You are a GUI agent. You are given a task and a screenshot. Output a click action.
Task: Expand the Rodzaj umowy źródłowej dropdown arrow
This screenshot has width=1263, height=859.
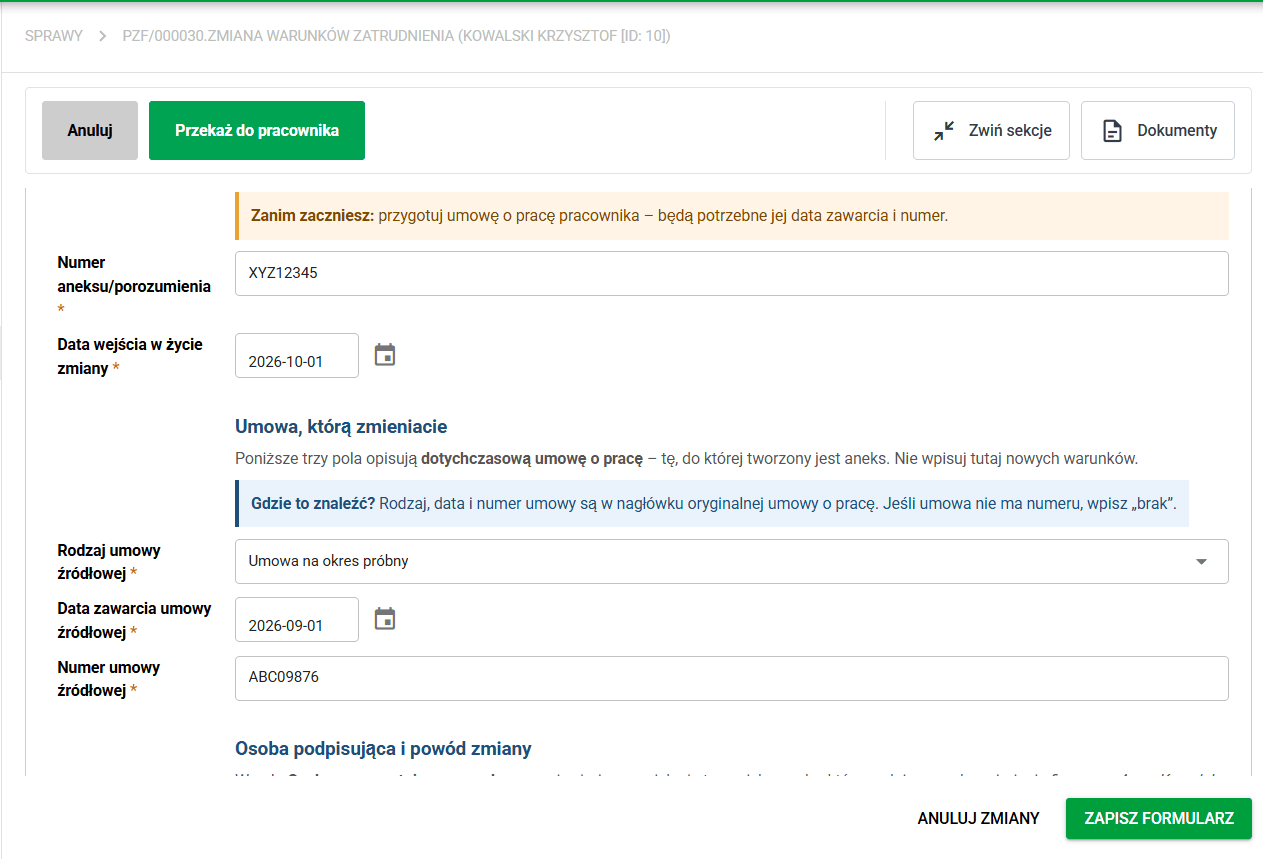point(1202,561)
